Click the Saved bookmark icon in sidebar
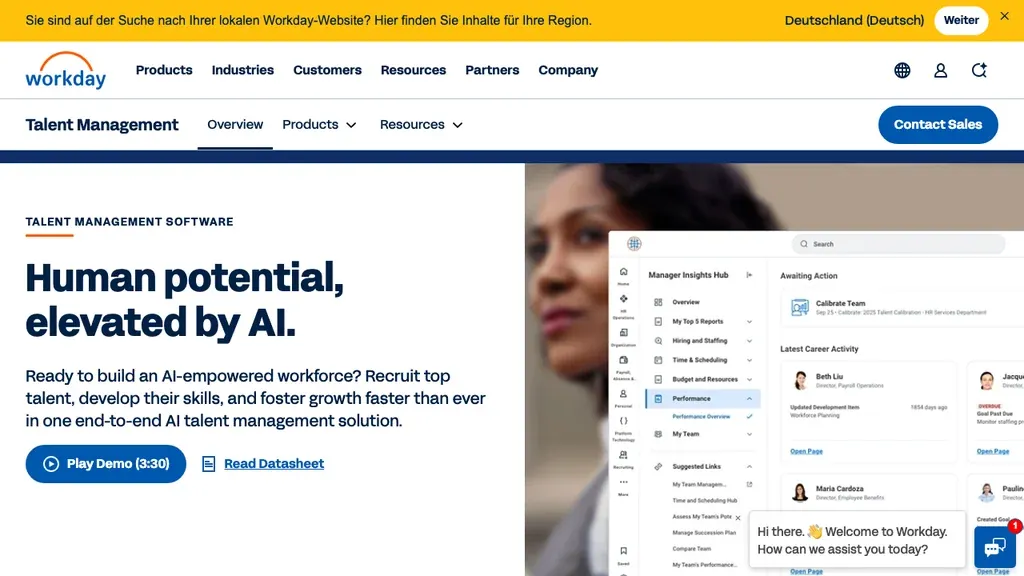The width and height of the screenshot is (1024, 576). [x=624, y=551]
